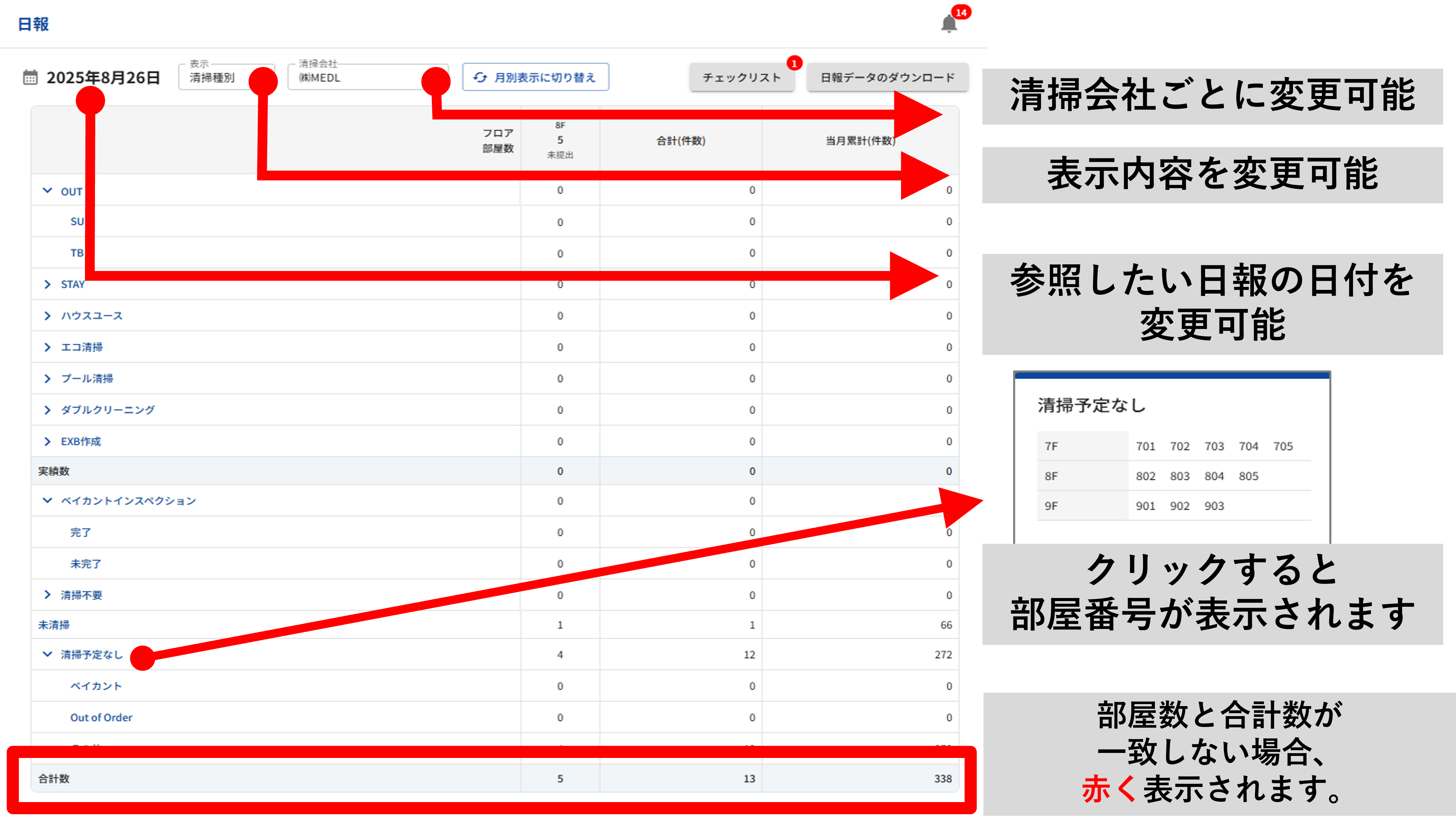The width and height of the screenshot is (1456, 828).
Task: Click the 清掃予定なし row label
Action: (92, 655)
